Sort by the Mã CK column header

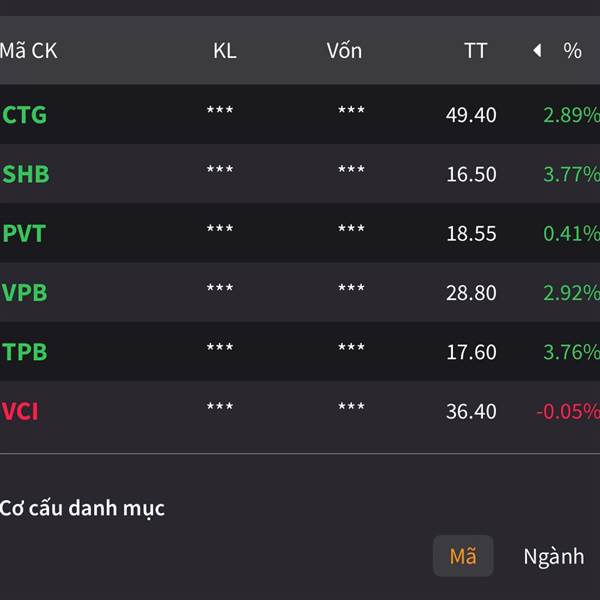click(x=29, y=51)
